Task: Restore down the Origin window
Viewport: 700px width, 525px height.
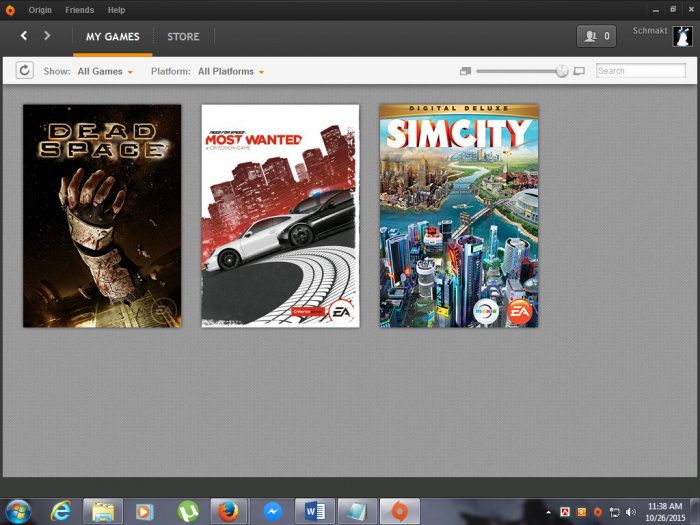Action: (x=673, y=9)
